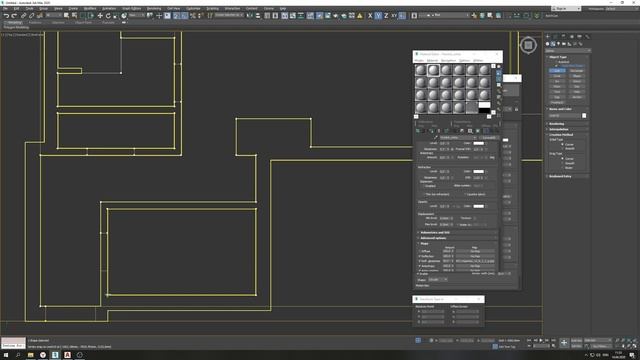Click the Mirror tool icon
This screenshot has height=360, width=640.
(249, 16)
